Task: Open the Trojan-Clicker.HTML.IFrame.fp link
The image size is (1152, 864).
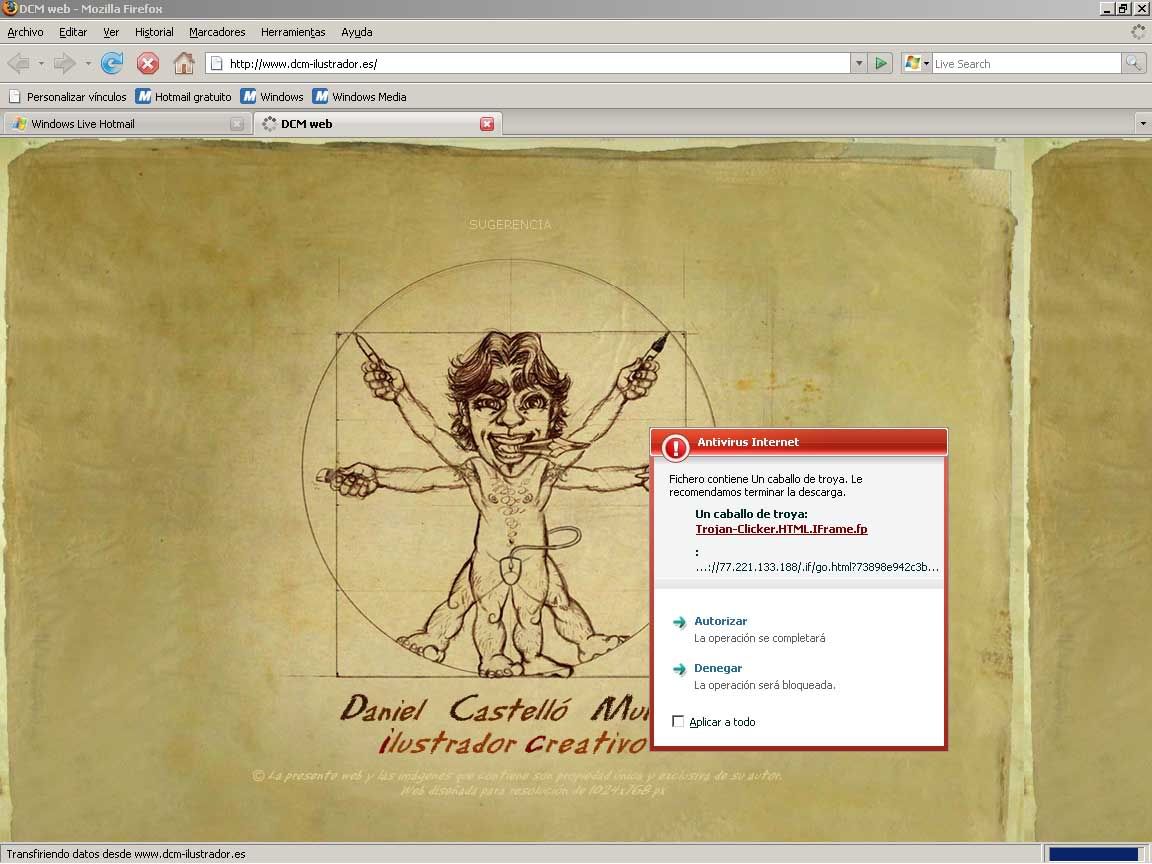Action: pos(781,529)
